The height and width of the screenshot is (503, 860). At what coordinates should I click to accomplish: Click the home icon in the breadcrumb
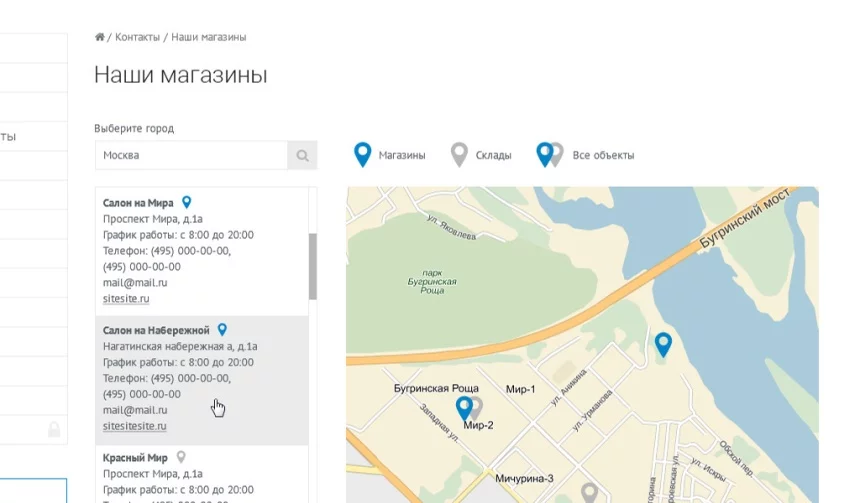click(99, 37)
